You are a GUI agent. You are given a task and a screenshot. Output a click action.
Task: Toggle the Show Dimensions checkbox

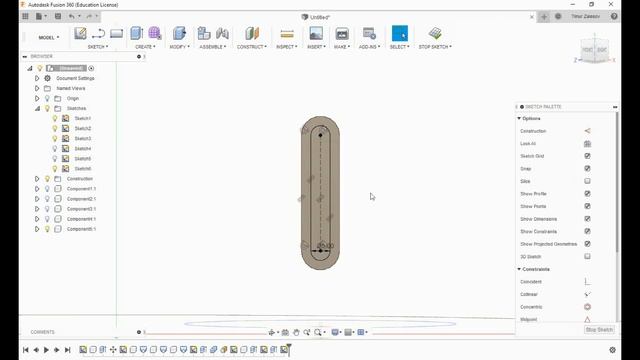(x=587, y=219)
